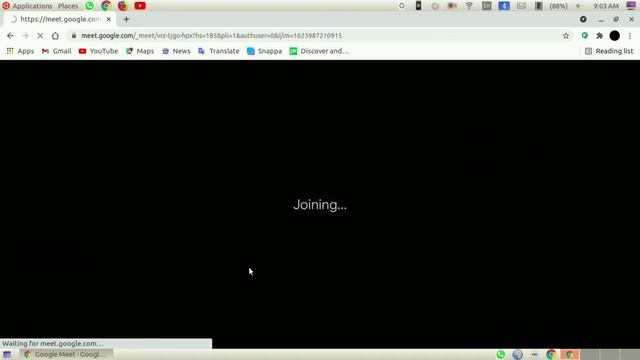This screenshot has height=360, width=640.
Task: Open the Snappa bookmark
Action: (264, 51)
